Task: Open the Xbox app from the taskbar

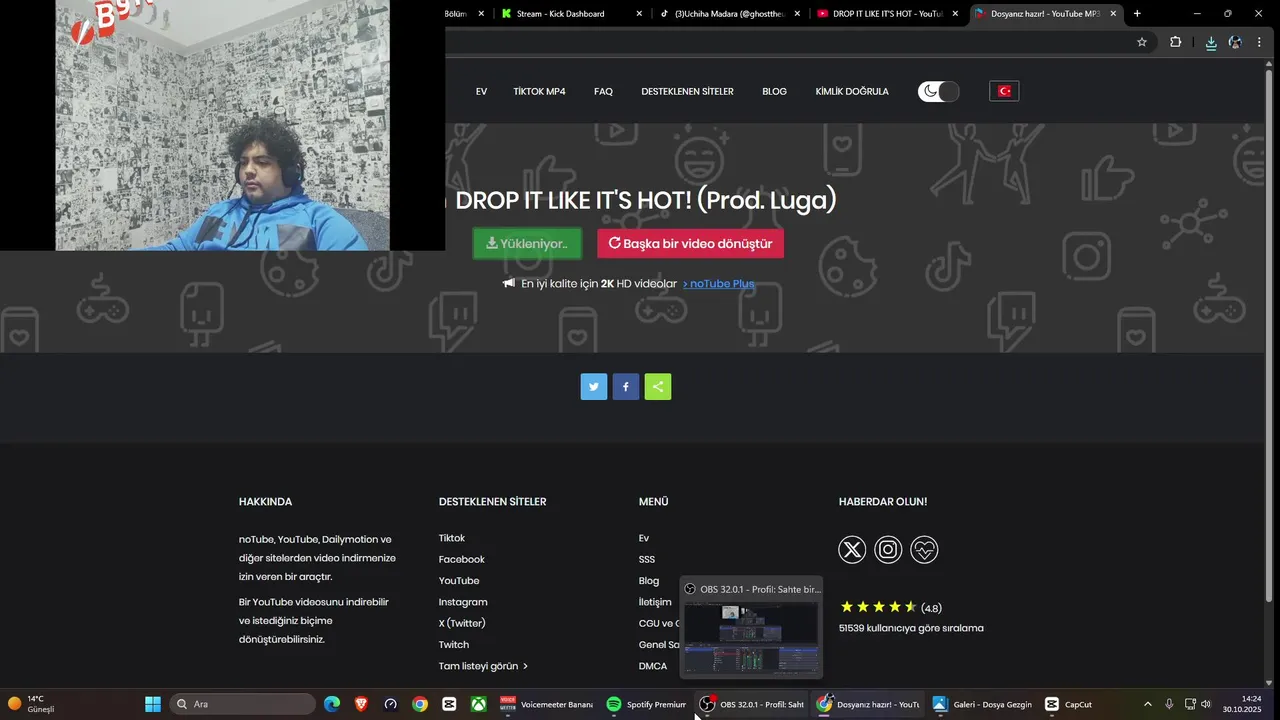Action: (479, 704)
